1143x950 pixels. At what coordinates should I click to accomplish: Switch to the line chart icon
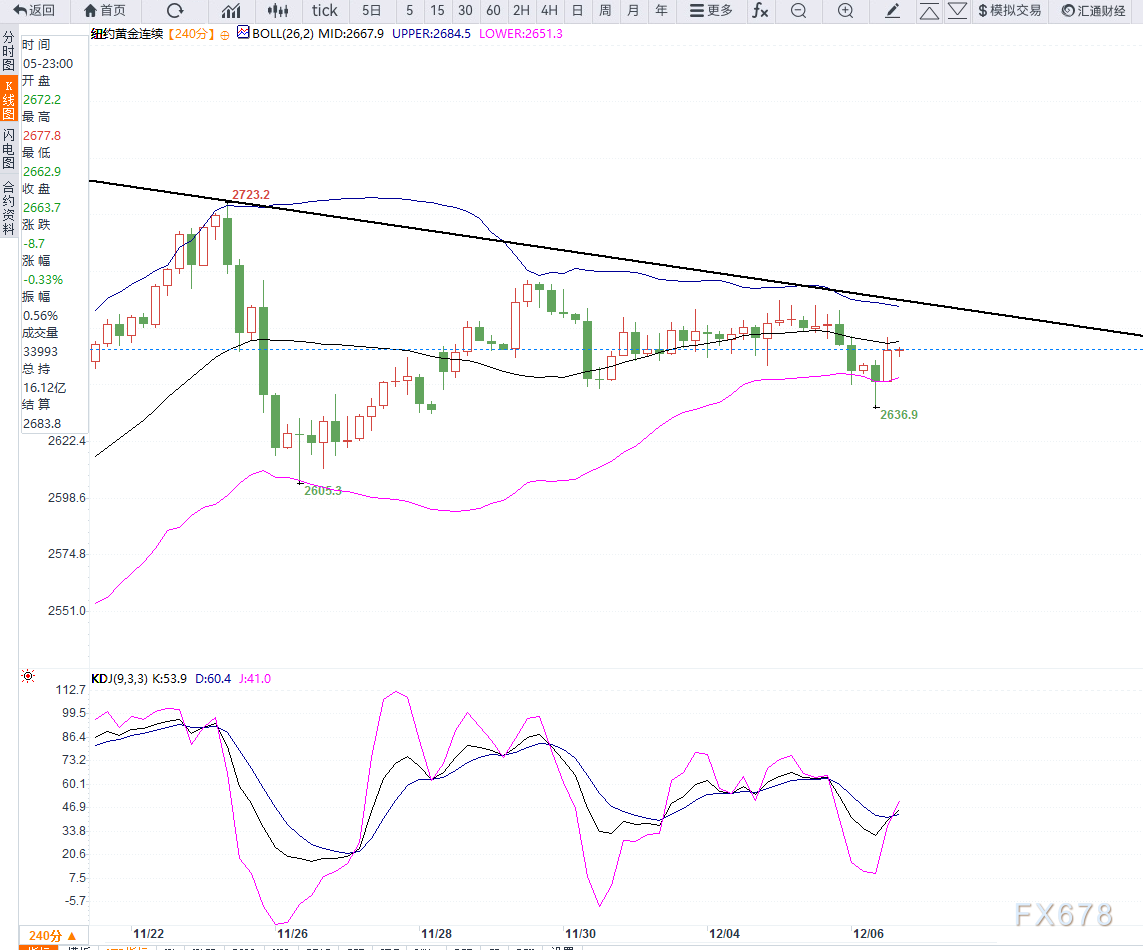231,11
